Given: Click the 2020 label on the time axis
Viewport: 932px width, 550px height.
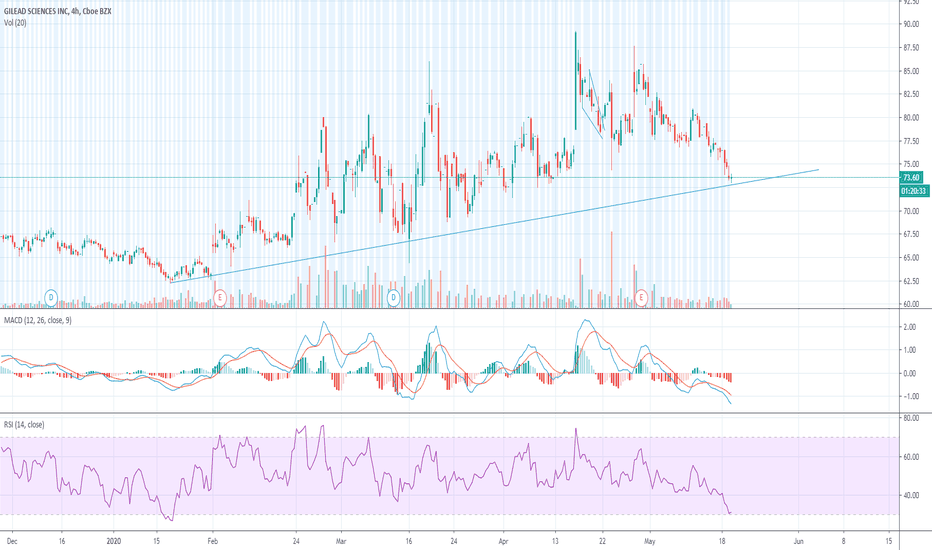Looking at the screenshot, I should [x=114, y=541].
